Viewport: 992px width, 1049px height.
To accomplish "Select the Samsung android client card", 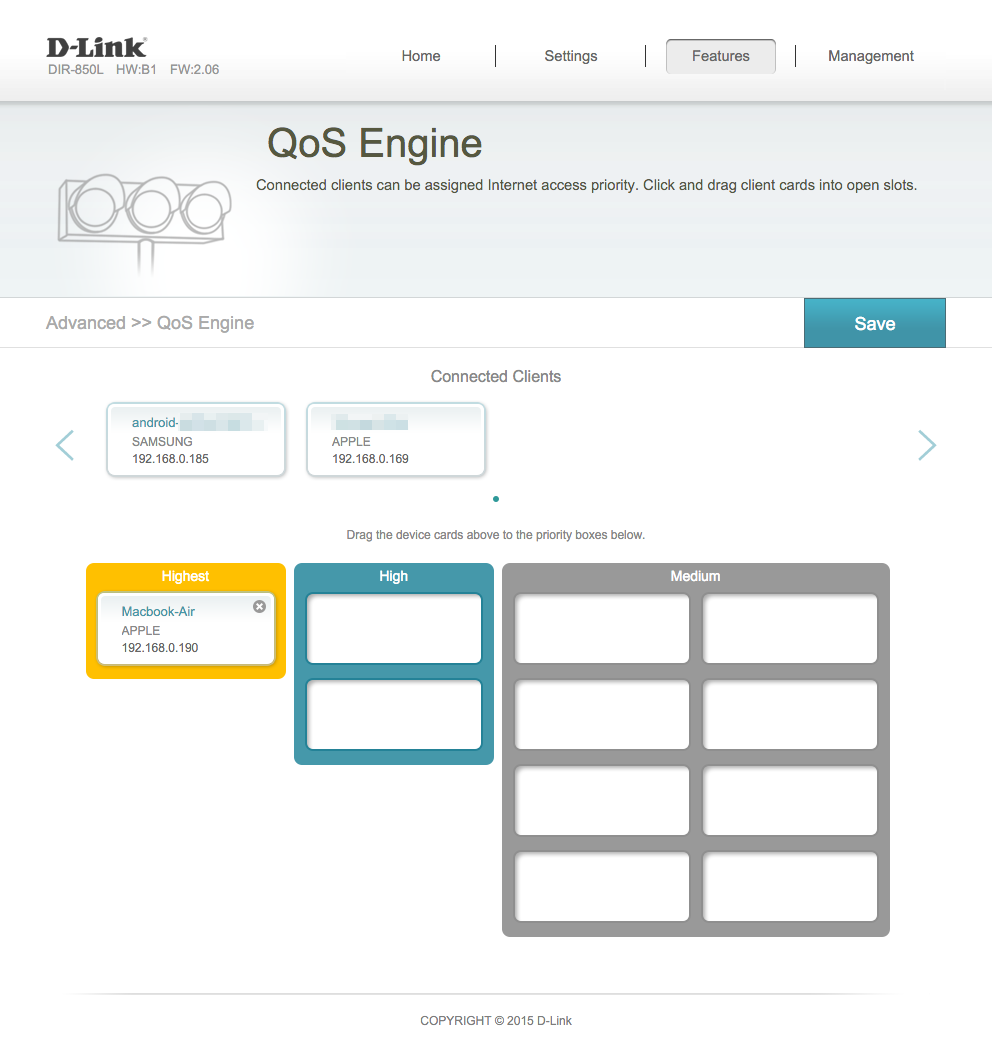I will pos(196,440).
